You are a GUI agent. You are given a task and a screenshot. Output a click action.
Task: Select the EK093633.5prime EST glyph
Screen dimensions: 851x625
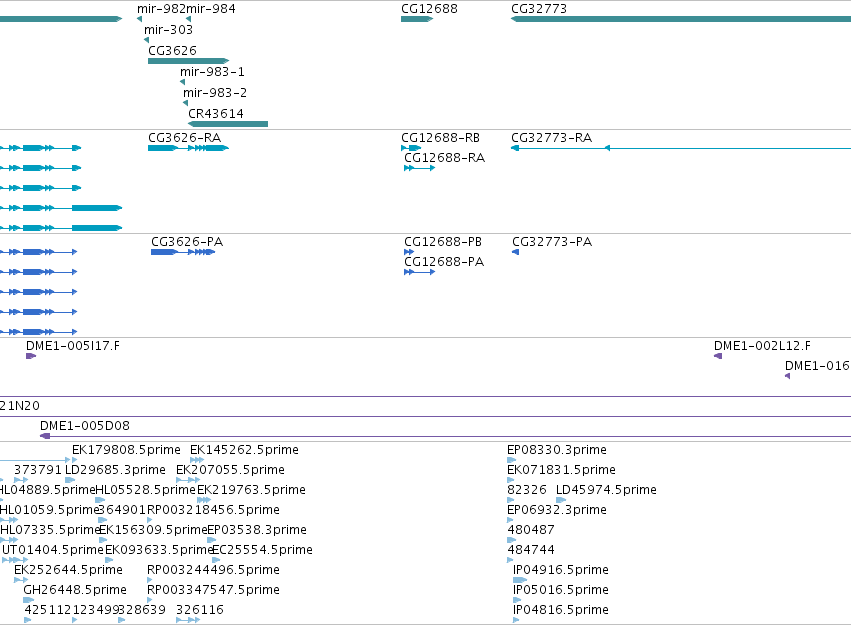coord(109,560)
